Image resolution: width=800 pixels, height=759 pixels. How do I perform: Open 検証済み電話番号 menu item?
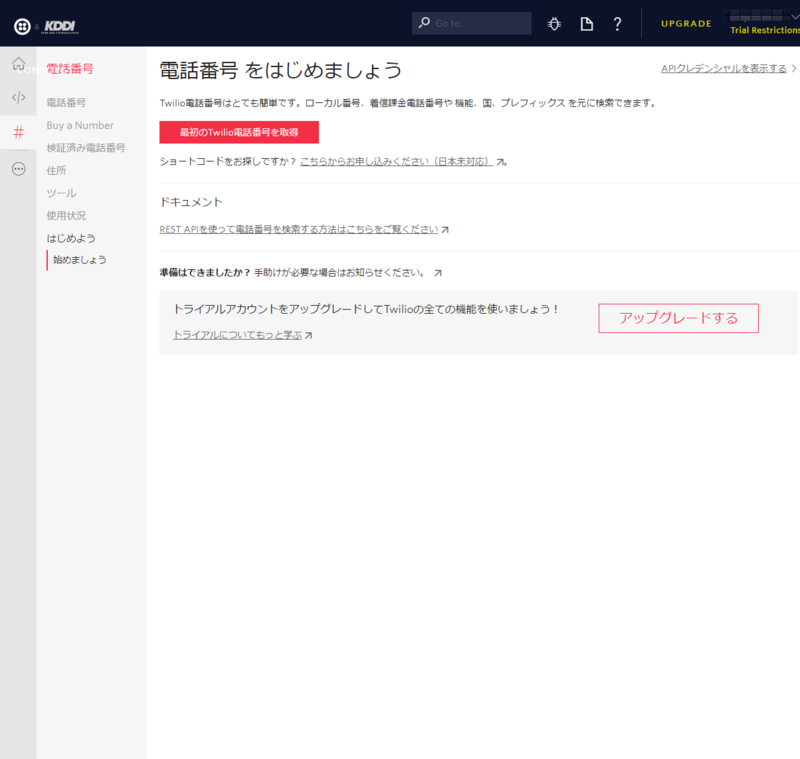click(x=86, y=148)
